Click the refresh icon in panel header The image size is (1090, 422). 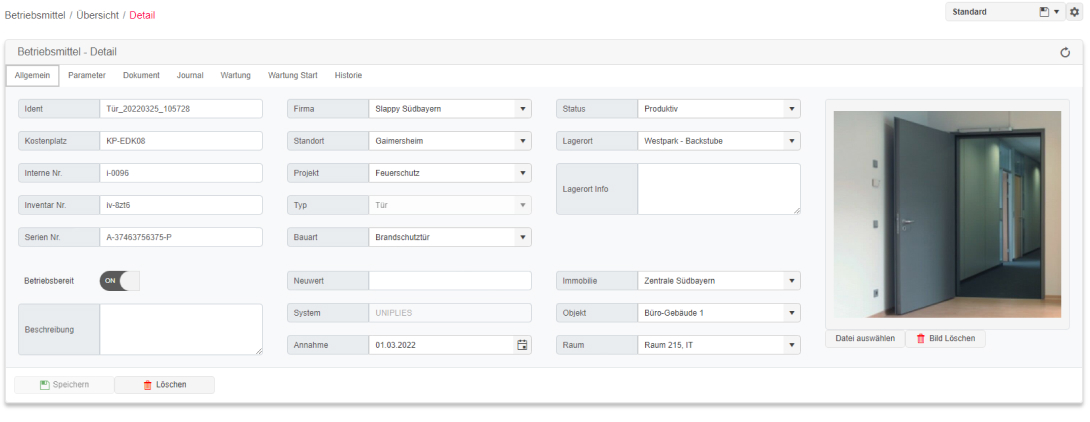pyautogui.click(x=1065, y=52)
